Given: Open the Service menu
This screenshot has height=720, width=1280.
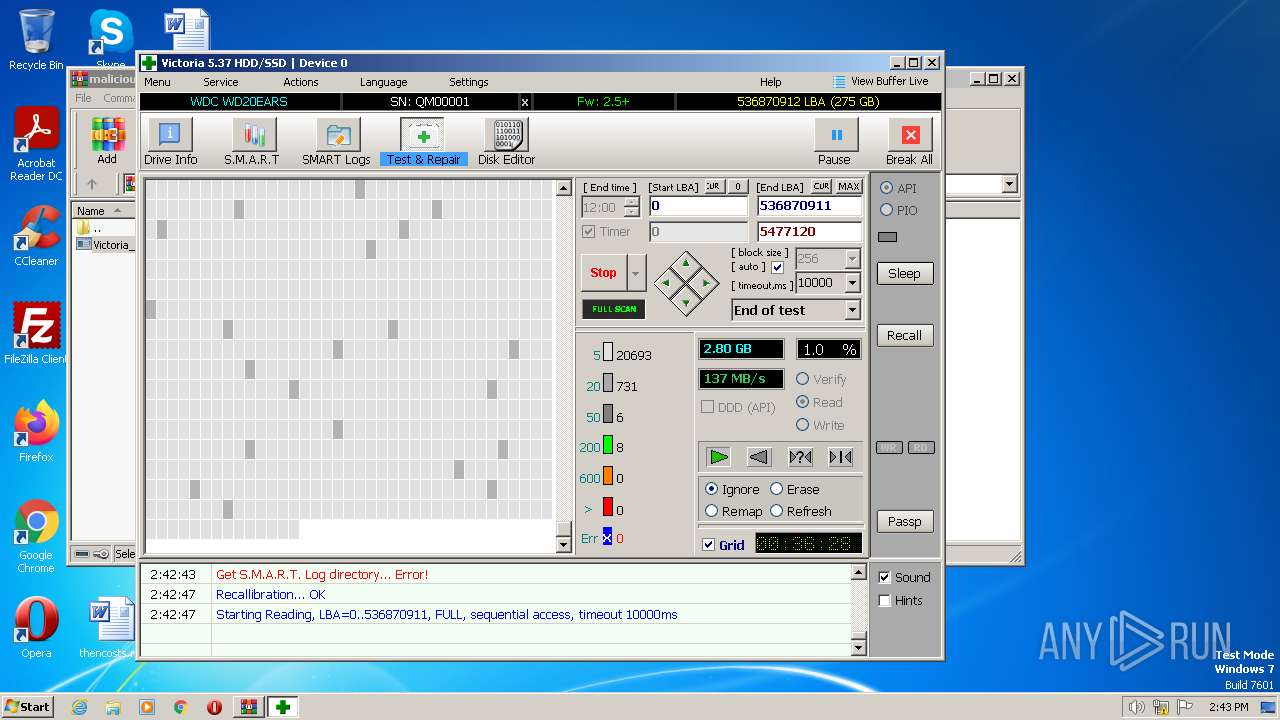Looking at the screenshot, I should (x=221, y=82).
